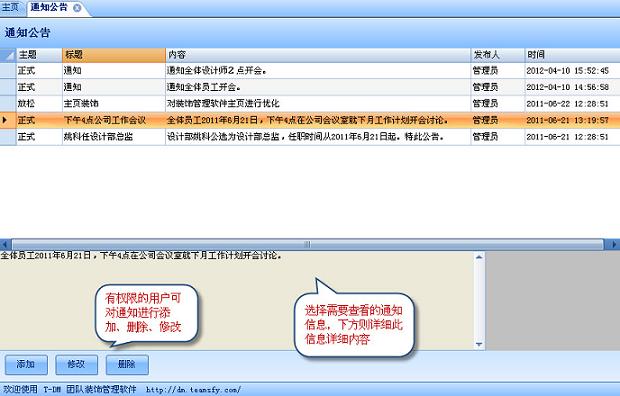620x396 pixels.
Task: Click row header of first 通知 row
Action: [x=8, y=70]
